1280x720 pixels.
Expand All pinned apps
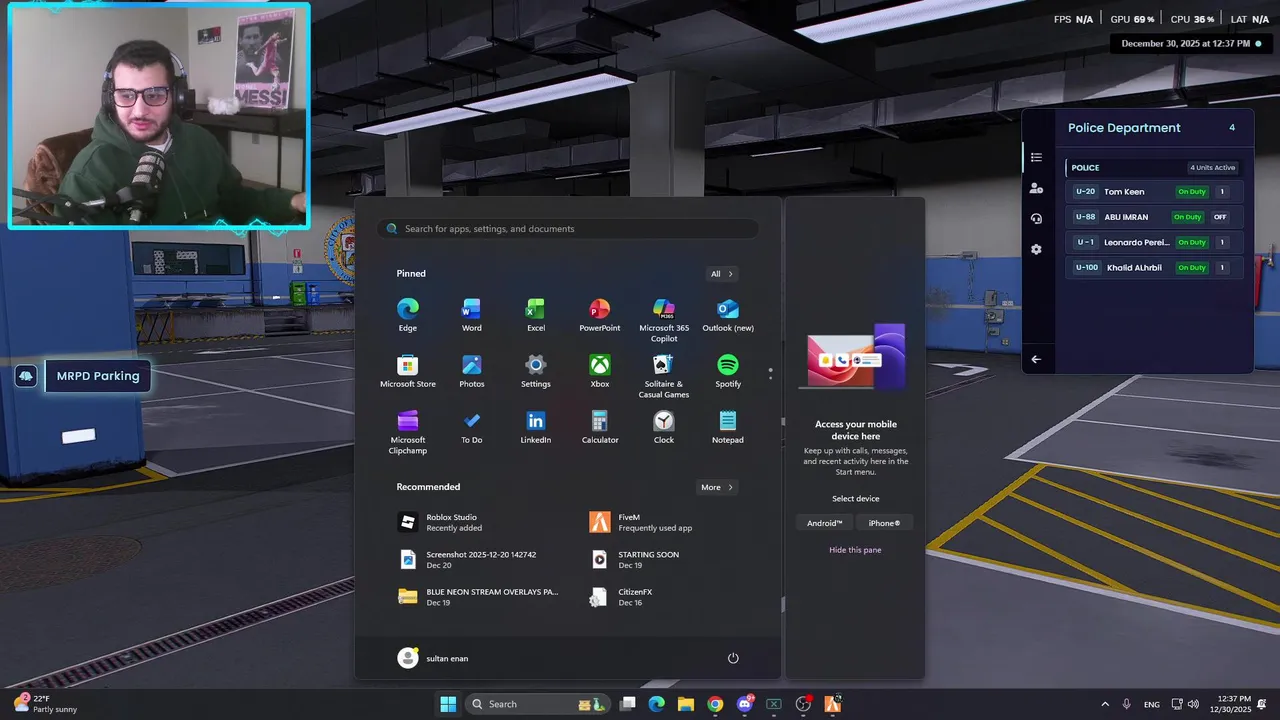click(722, 274)
